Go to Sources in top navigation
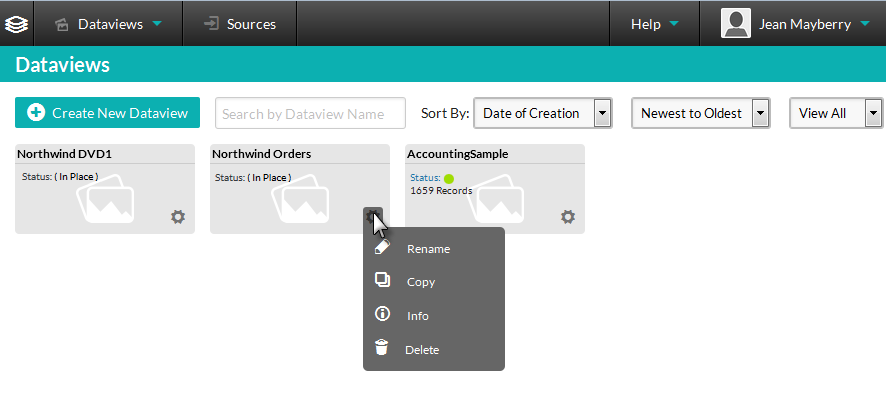The width and height of the screenshot is (886, 398). point(240,24)
